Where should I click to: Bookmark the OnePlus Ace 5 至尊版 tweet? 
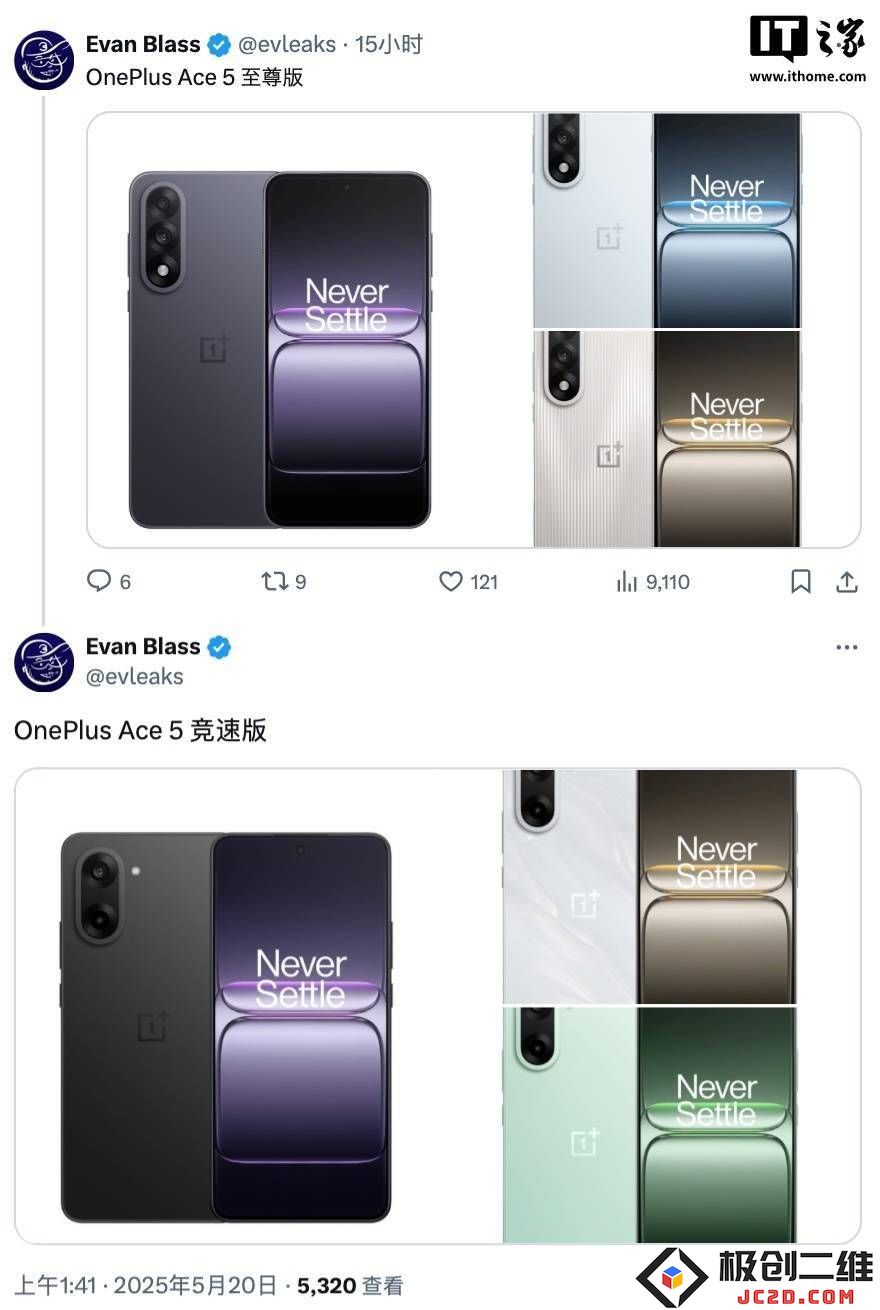click(x=801, y=581)
